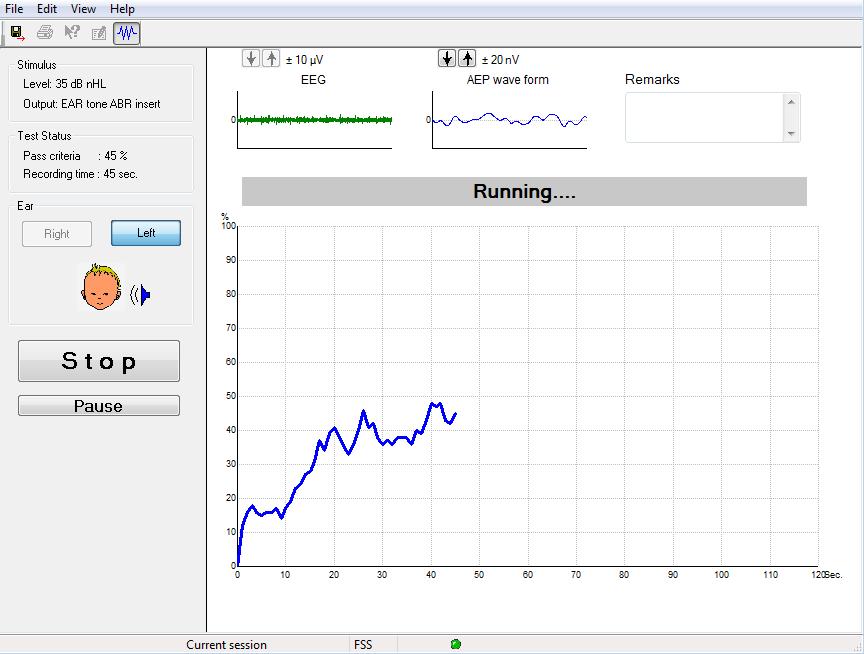Open the View menu

tap(83, 9)
